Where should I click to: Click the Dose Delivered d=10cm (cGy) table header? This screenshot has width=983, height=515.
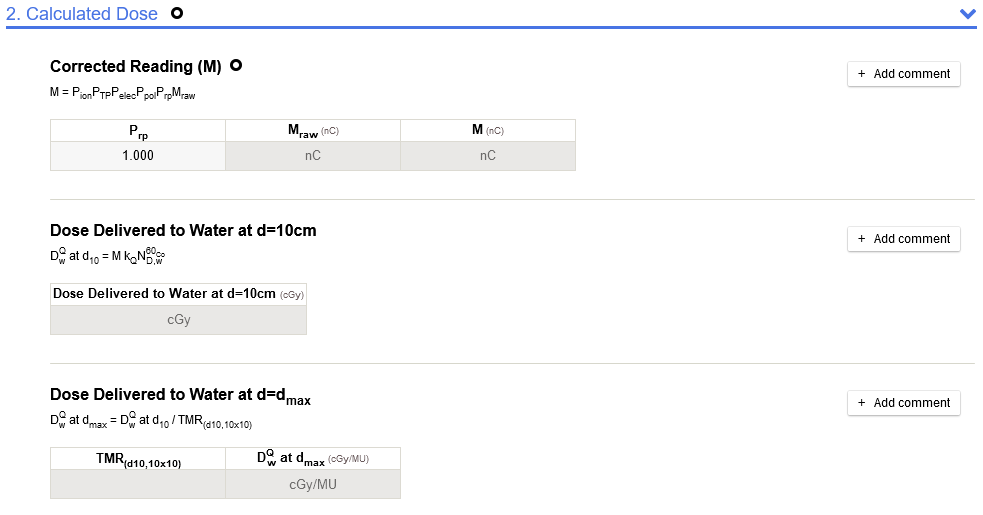click(179, 294)
